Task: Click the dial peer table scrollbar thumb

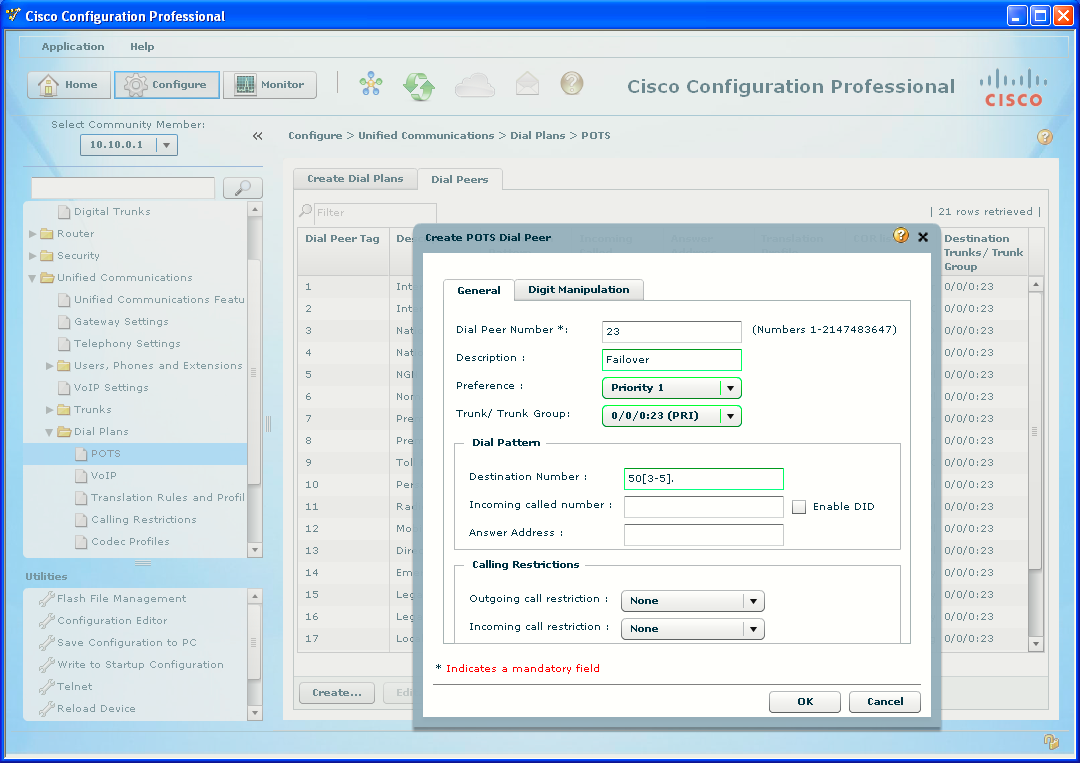Action: (1035, 431)
